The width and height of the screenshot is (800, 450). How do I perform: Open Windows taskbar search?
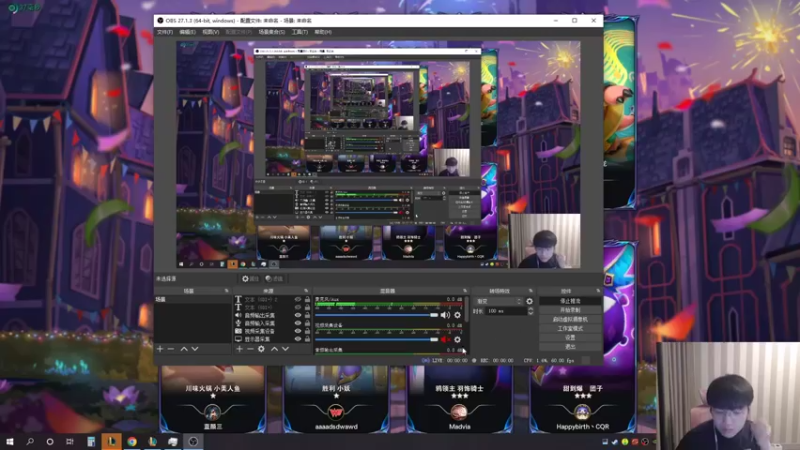[30, 442]
